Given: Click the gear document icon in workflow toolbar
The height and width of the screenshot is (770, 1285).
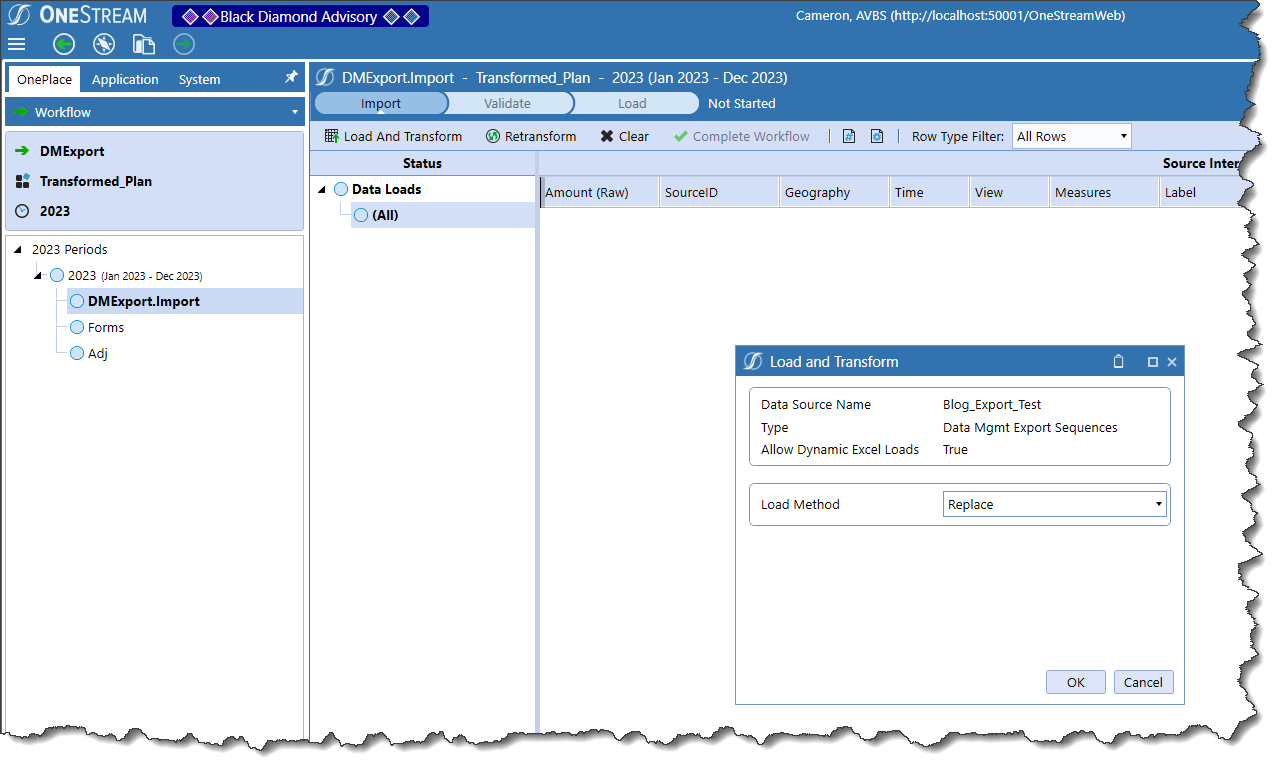Looking at the screenshot, I should pyautogui.click(x=877, y=136).
